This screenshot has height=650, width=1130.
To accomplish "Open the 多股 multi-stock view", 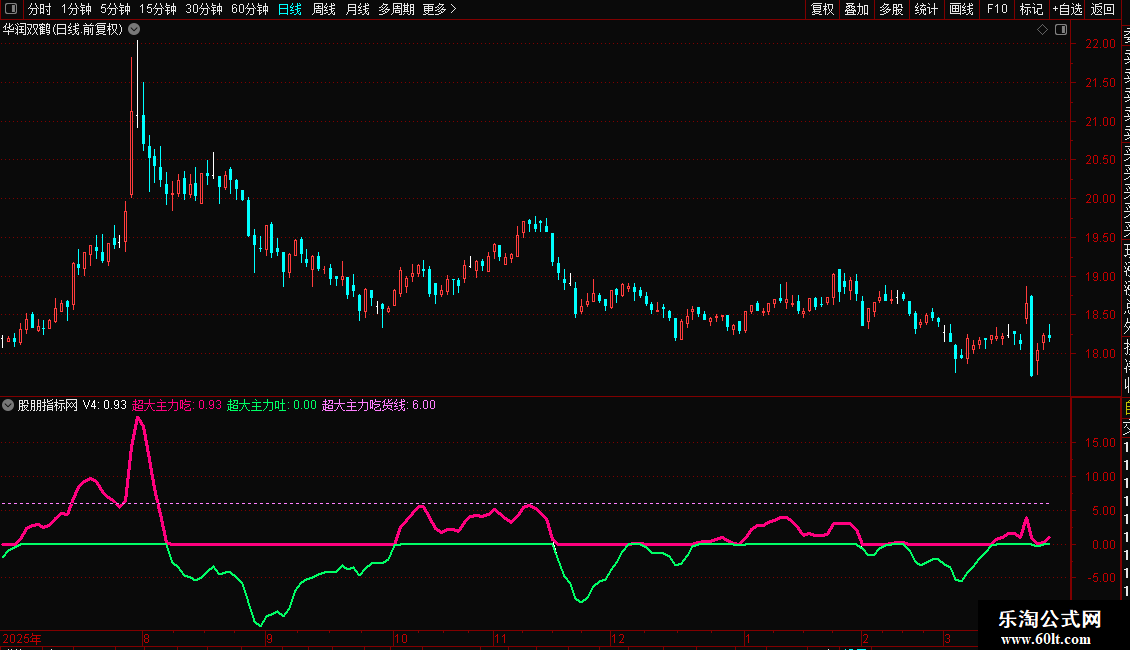I will click(891, 9).
